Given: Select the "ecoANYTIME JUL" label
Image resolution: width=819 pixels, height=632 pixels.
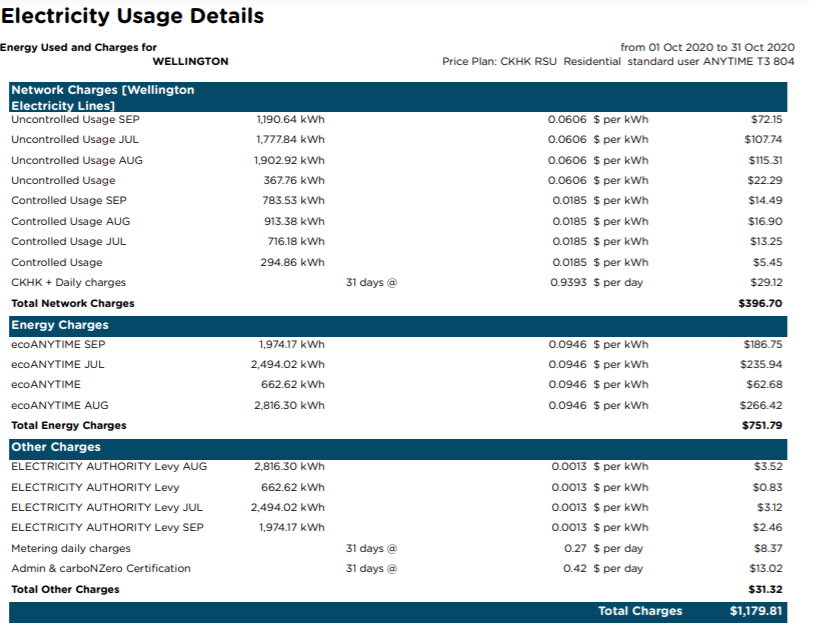Looking at the screenshot, I should pyautogui.click(x=57, y=365).
